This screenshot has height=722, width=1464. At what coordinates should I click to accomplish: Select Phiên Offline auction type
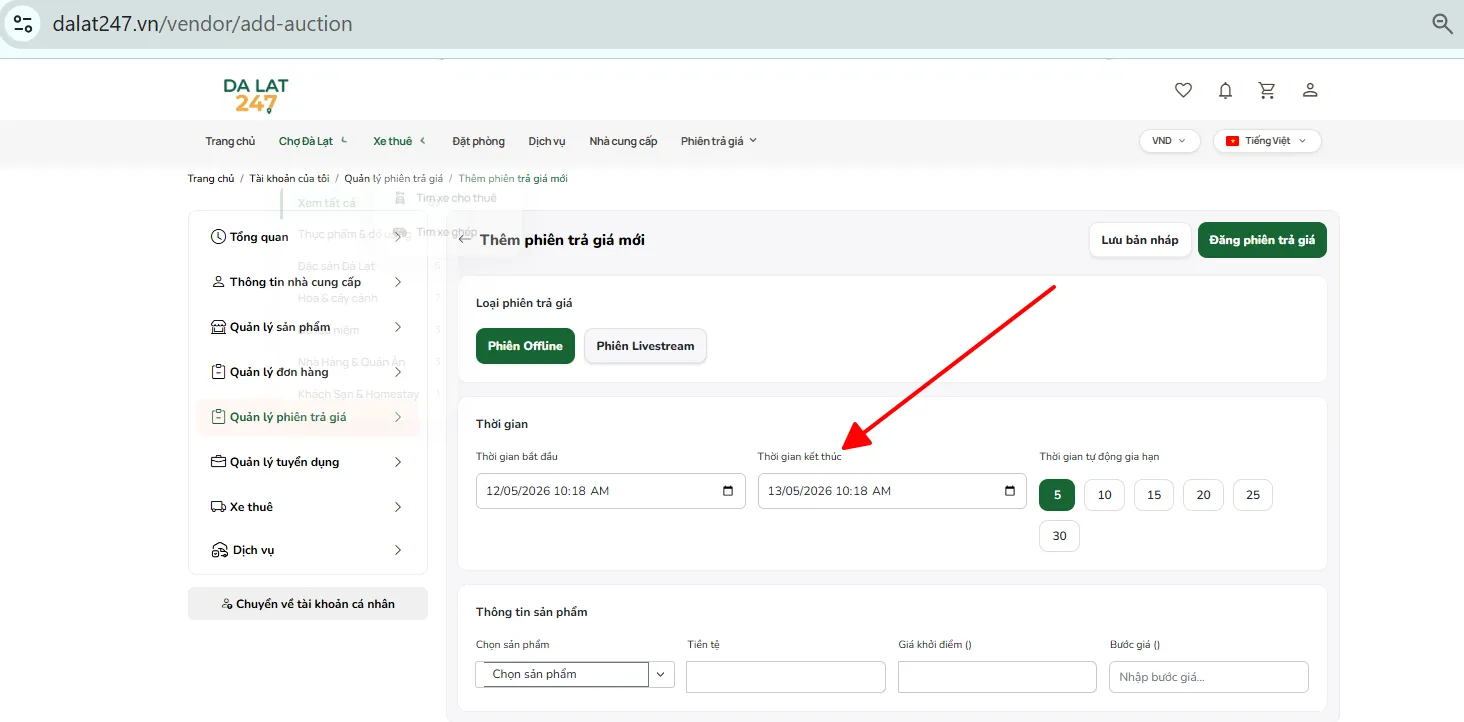click(x=525, y=346)
